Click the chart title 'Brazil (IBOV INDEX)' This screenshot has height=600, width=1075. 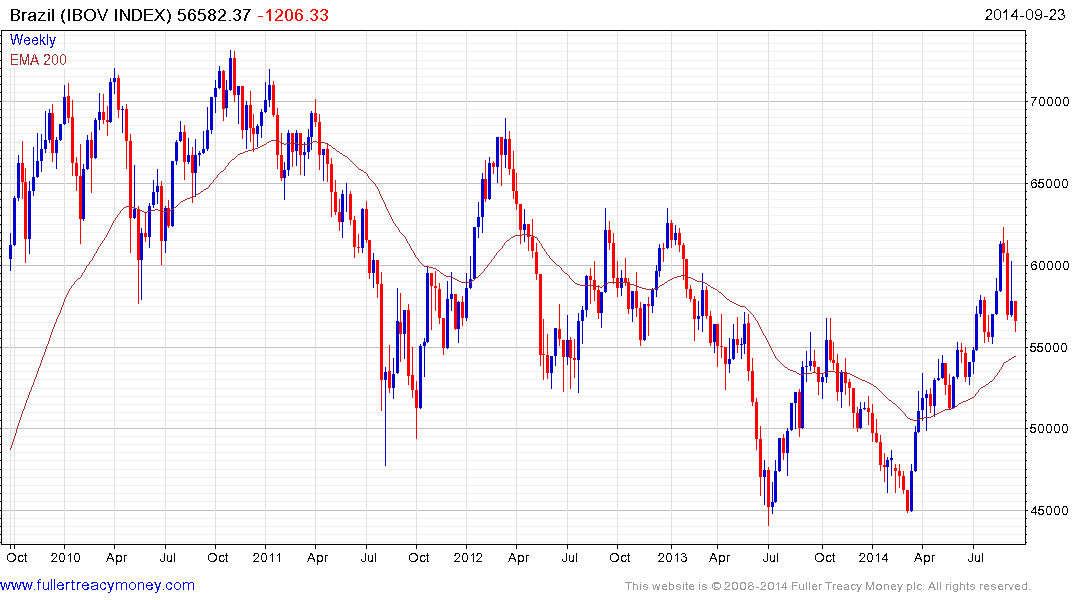tap(90, 15)
